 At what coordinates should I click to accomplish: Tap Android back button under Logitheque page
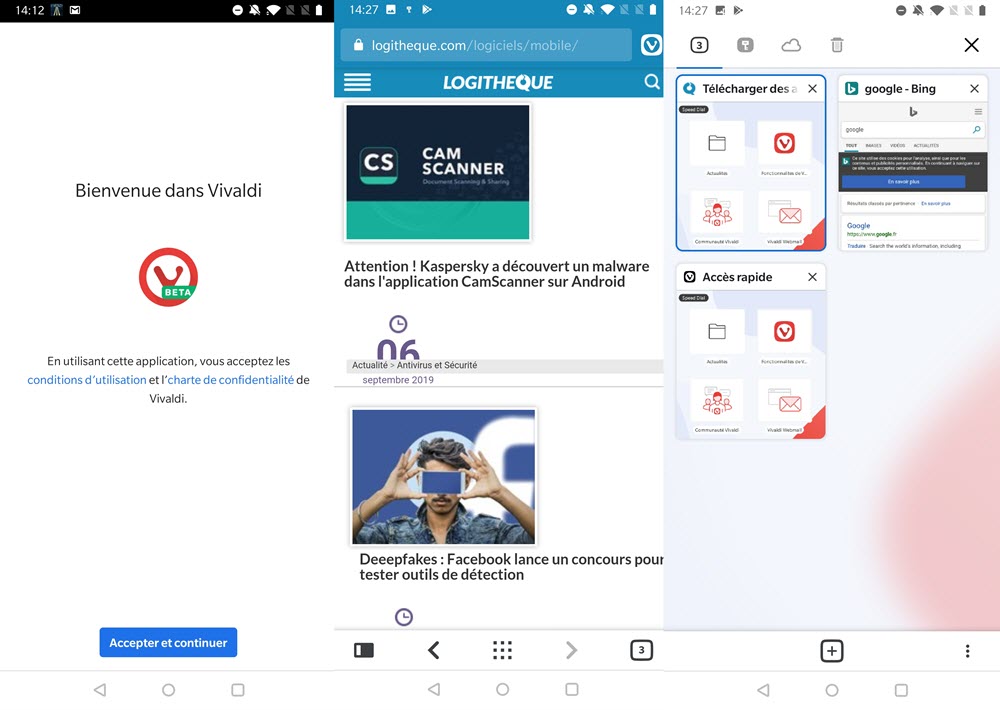434,689
